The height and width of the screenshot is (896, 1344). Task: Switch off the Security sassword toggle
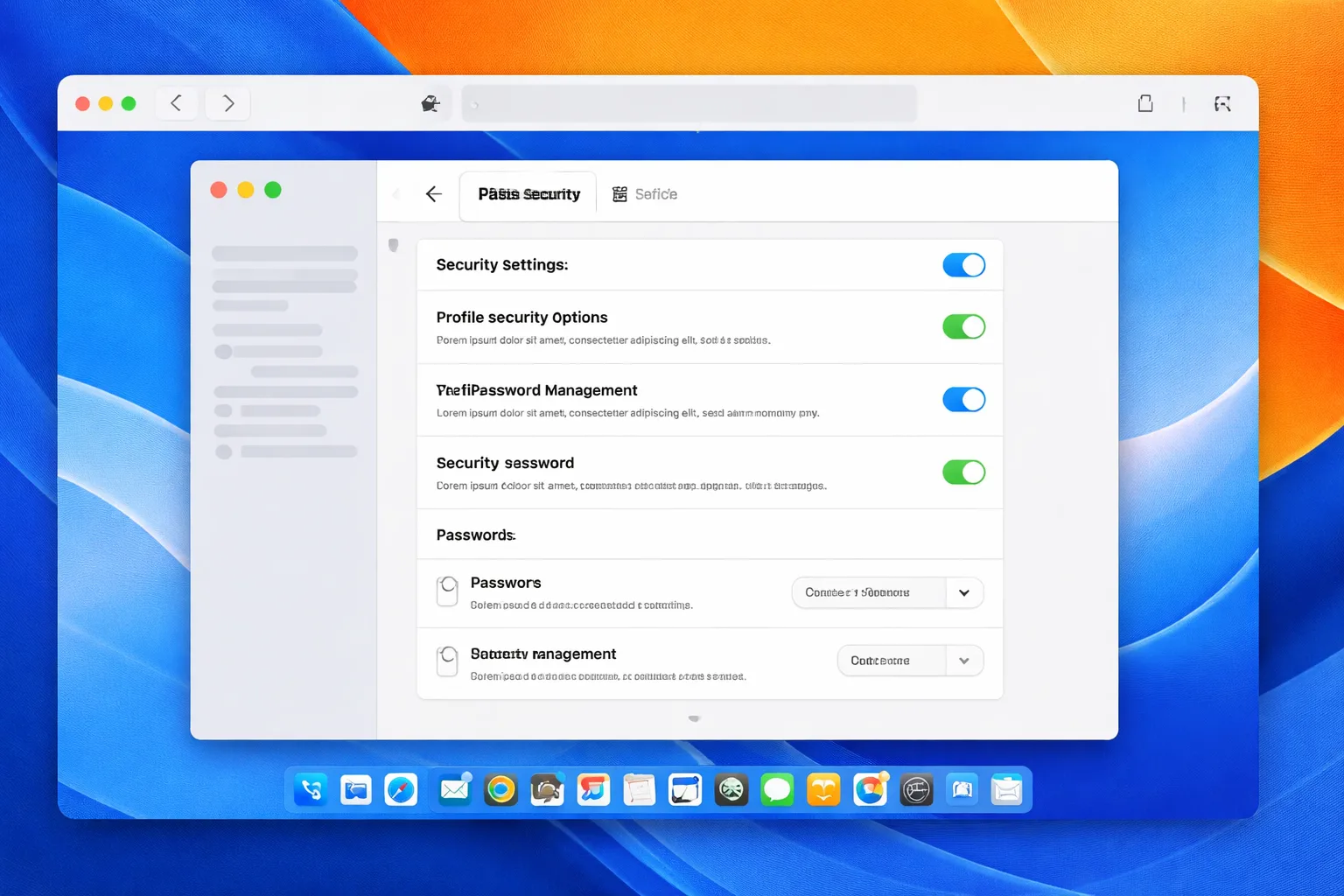(x=964, y=472)
